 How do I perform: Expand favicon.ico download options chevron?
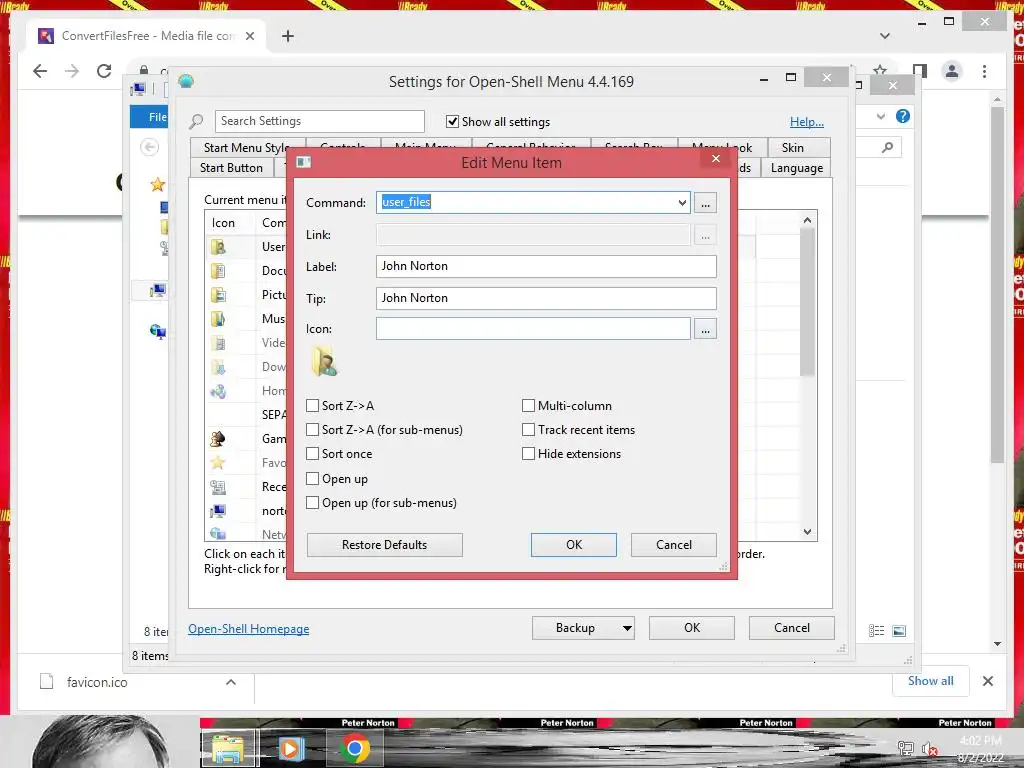coord(231,682)
